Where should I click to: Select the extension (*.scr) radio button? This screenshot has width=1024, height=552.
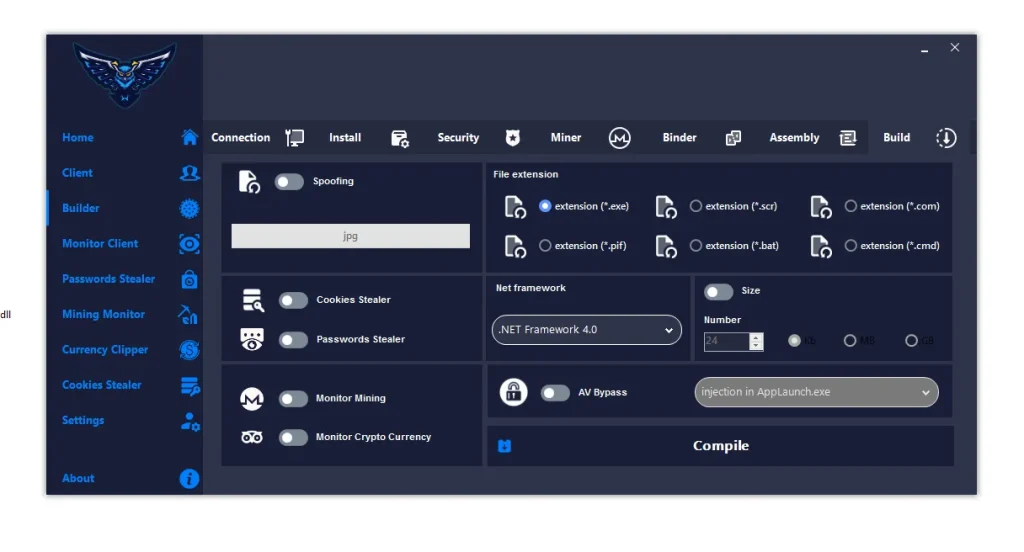point(696,206)
